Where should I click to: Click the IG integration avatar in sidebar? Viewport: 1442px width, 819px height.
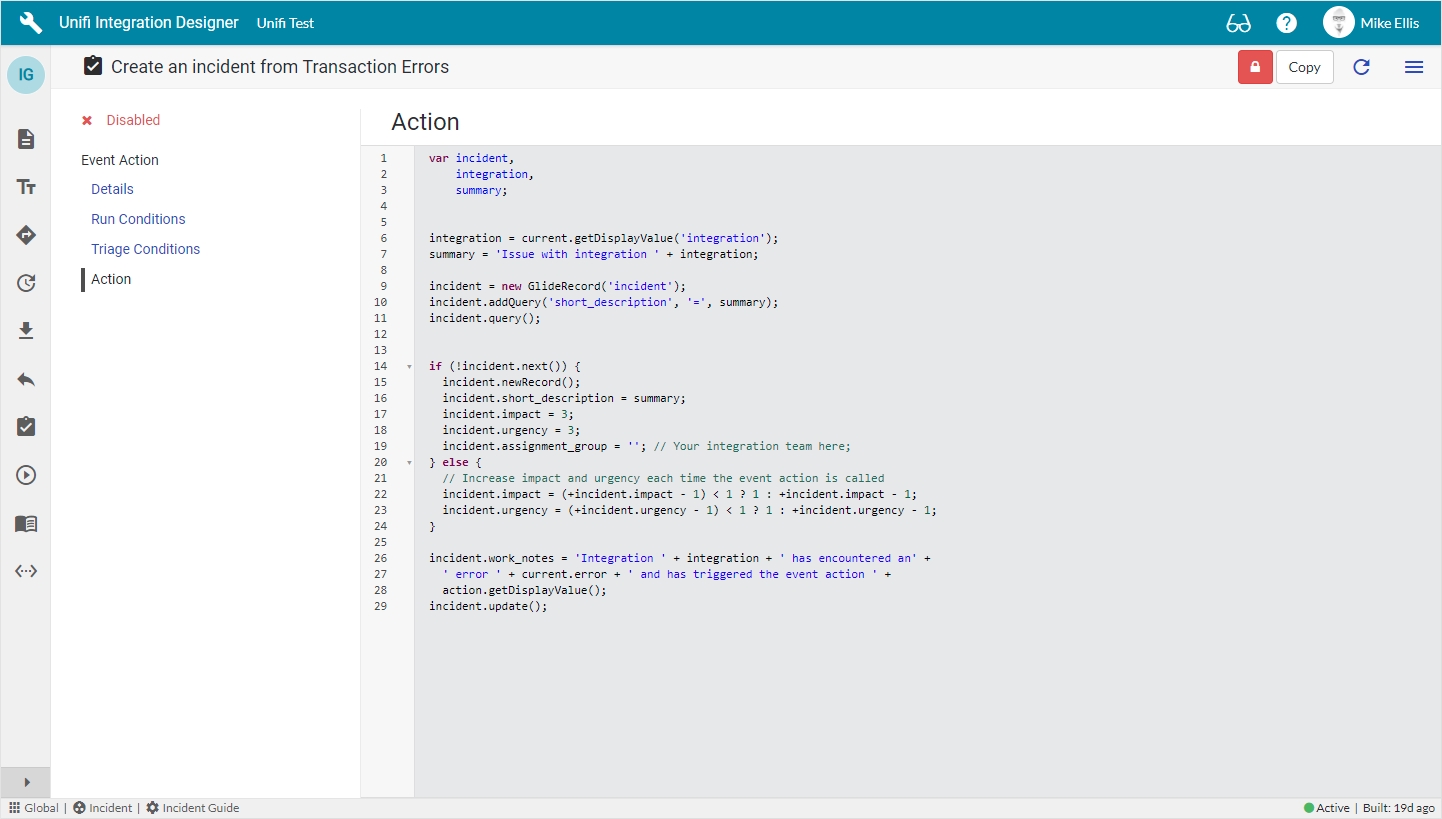click(x=26, y=75)
